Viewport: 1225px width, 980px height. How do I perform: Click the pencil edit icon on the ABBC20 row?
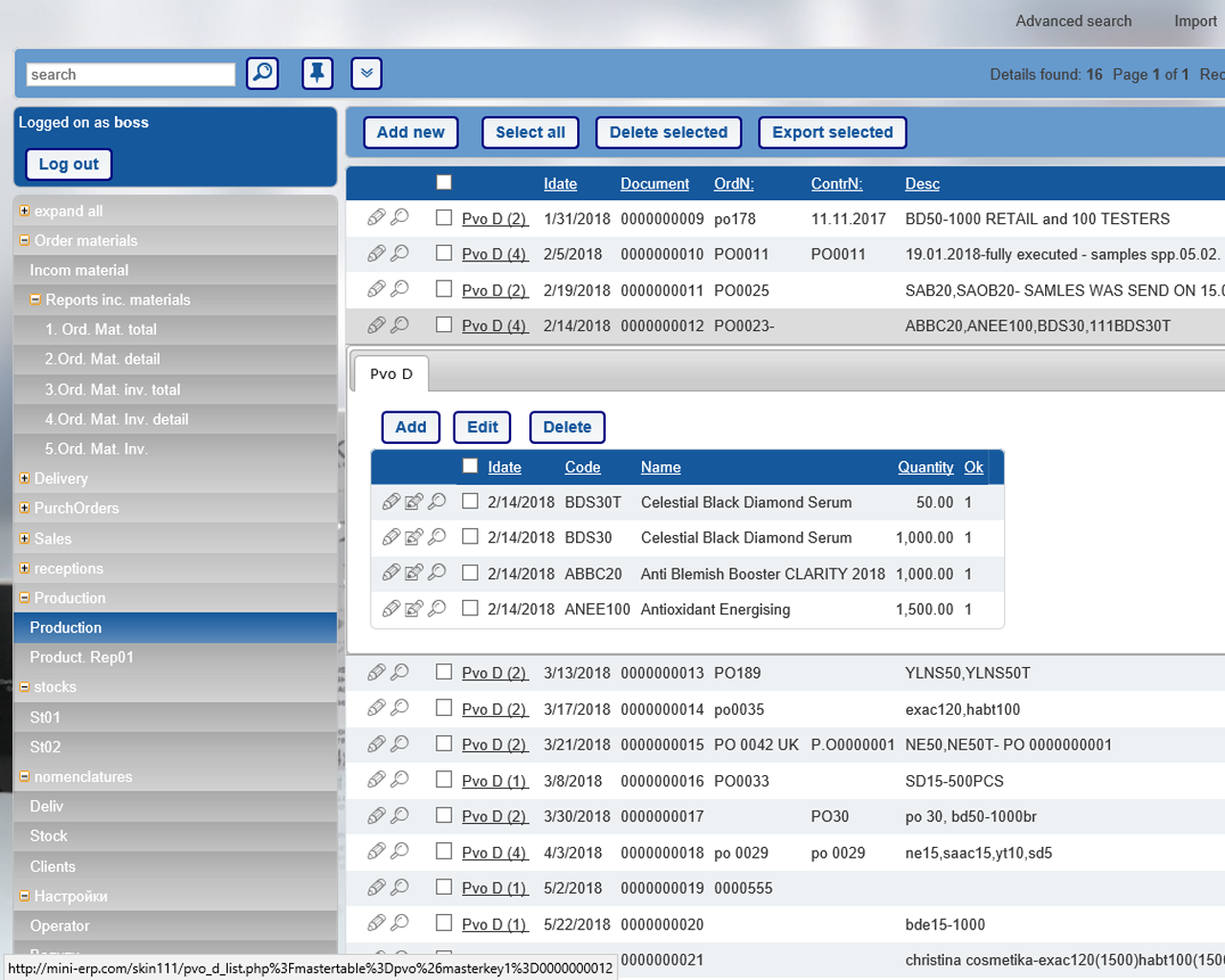(x=390, y=573)
